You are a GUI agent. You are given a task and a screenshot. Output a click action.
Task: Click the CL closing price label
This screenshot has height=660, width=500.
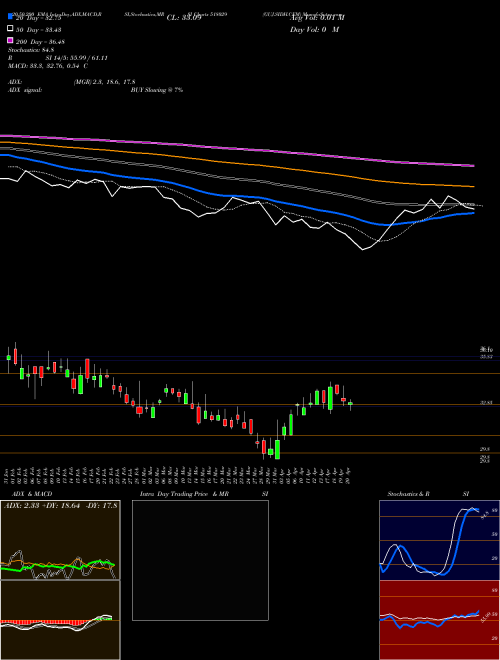pyautogui.click(x=184, y=18)
